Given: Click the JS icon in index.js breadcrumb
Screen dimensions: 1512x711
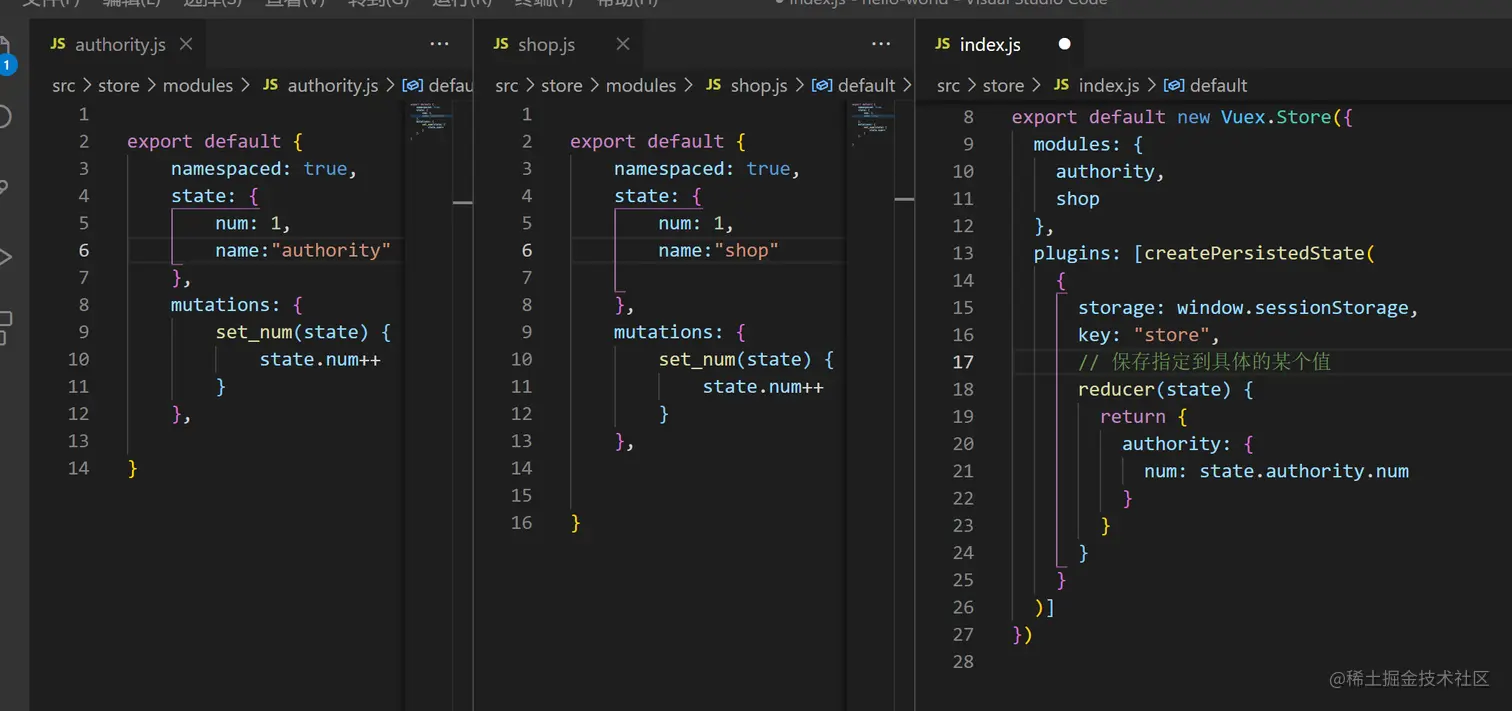Looking at the screenshot, I should coord(1062,85).
